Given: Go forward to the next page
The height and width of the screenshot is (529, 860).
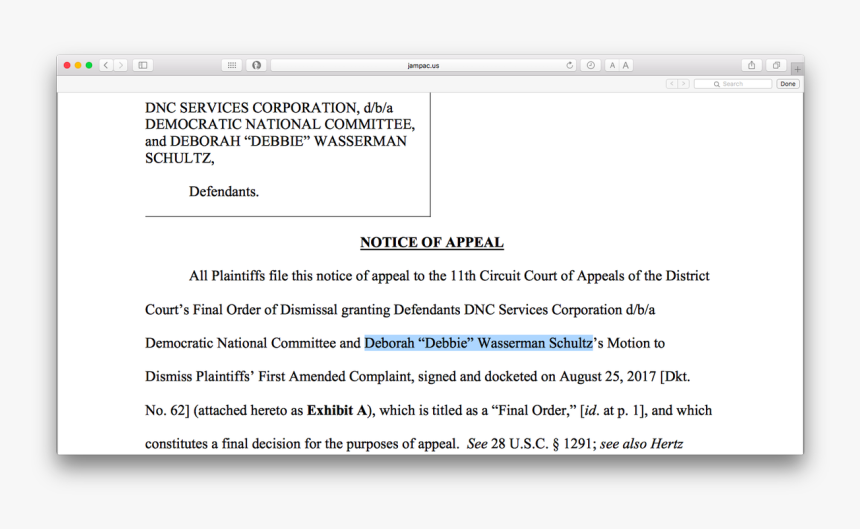Looking at the screenshot, I should coord(121,65).
